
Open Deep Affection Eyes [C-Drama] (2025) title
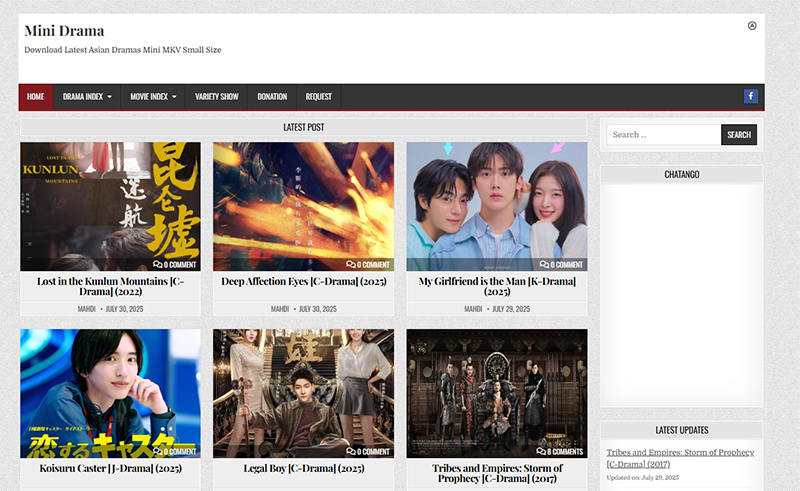(x=304, y=281)
